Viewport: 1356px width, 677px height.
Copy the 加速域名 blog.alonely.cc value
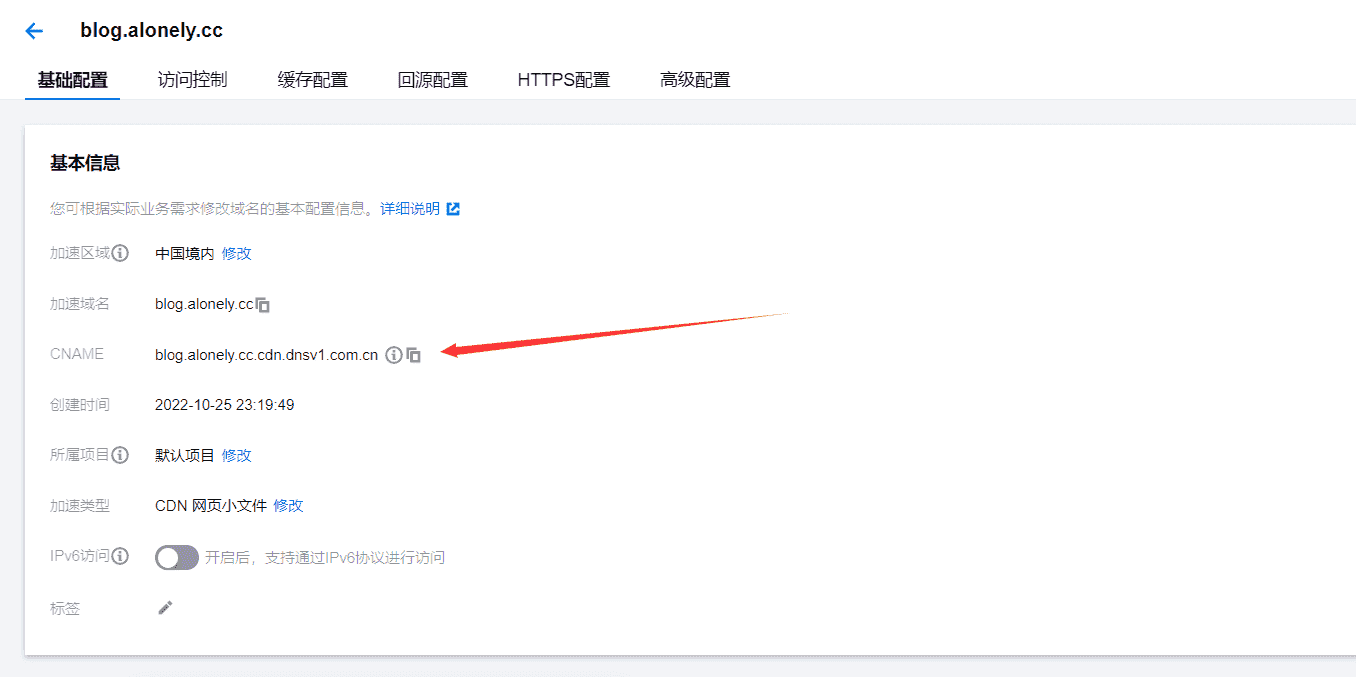click(263, 305)
